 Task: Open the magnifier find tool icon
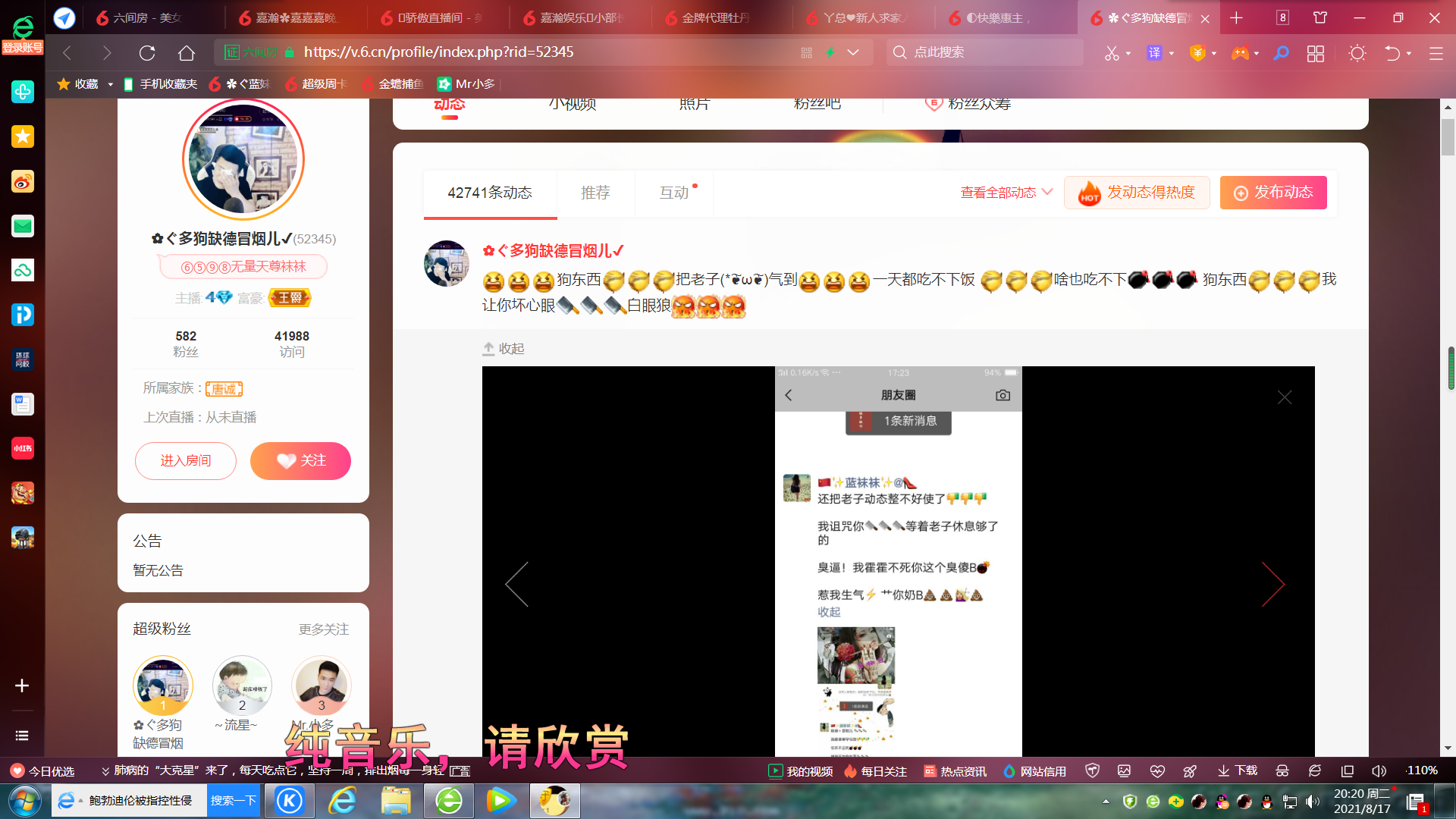[1281, 52]
